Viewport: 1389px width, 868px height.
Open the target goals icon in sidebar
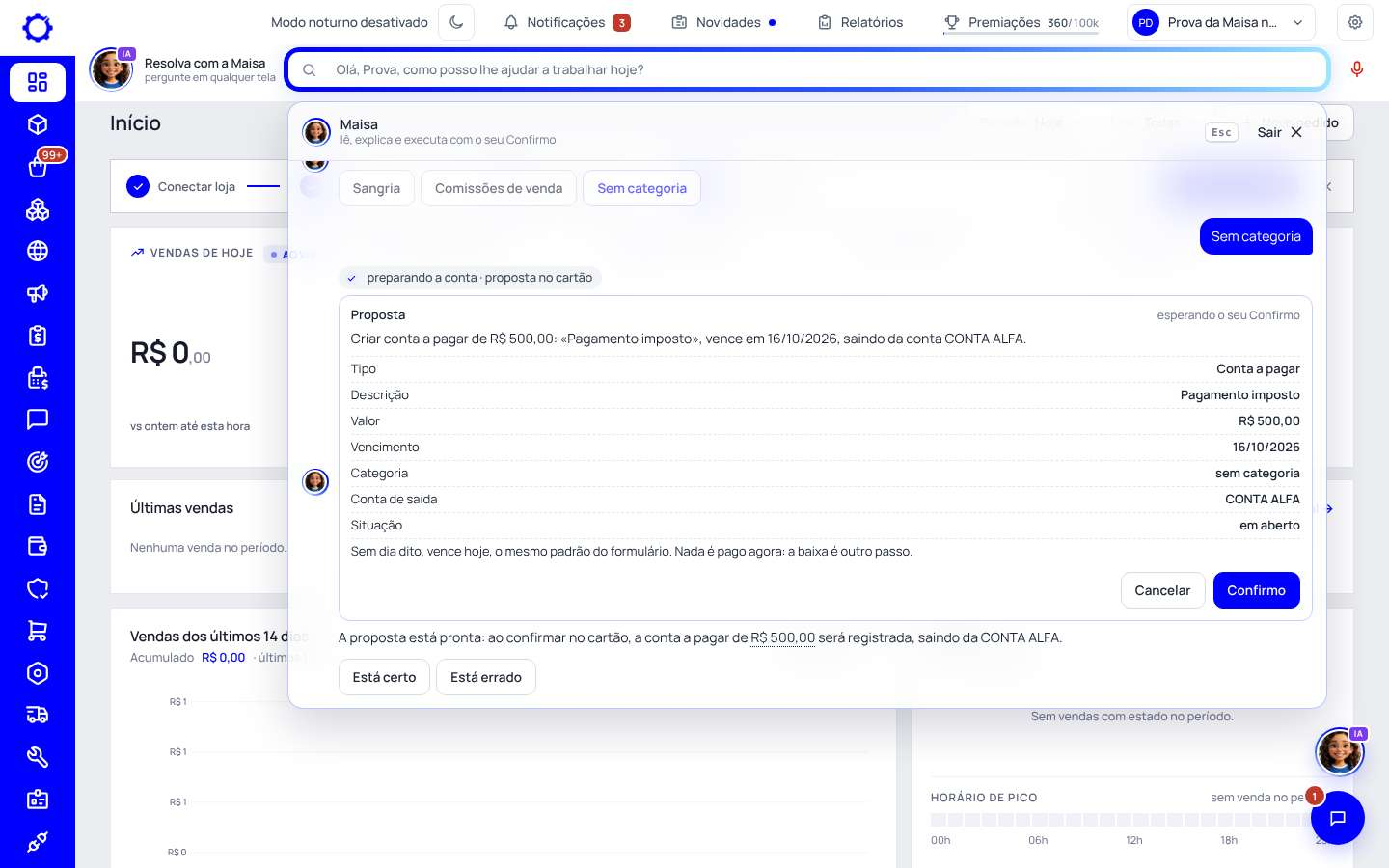pos(38,462)
